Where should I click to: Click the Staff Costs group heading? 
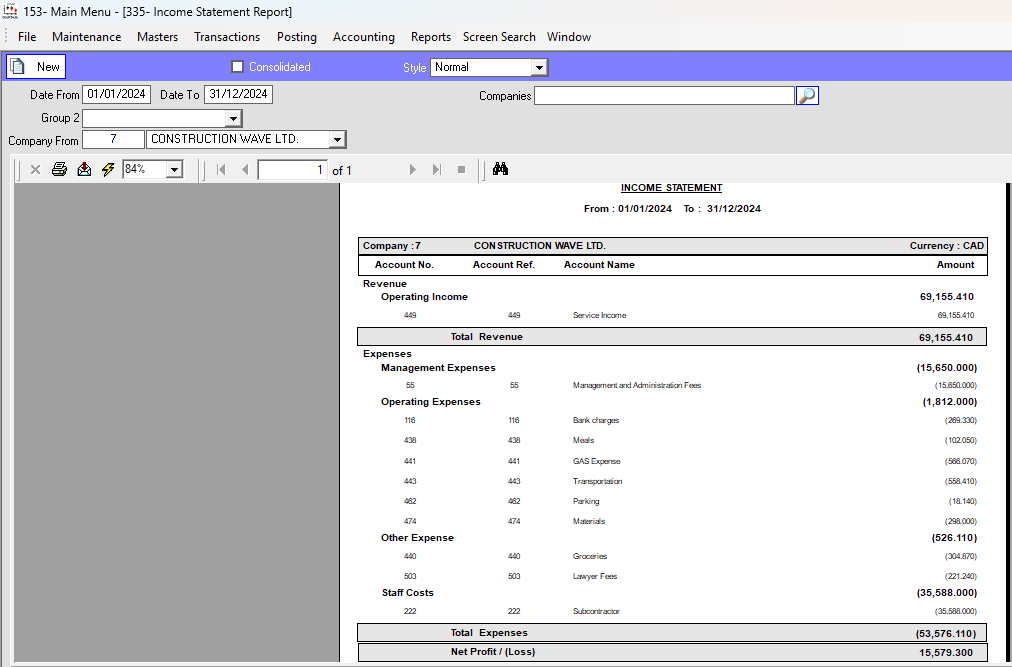(407, 593)
